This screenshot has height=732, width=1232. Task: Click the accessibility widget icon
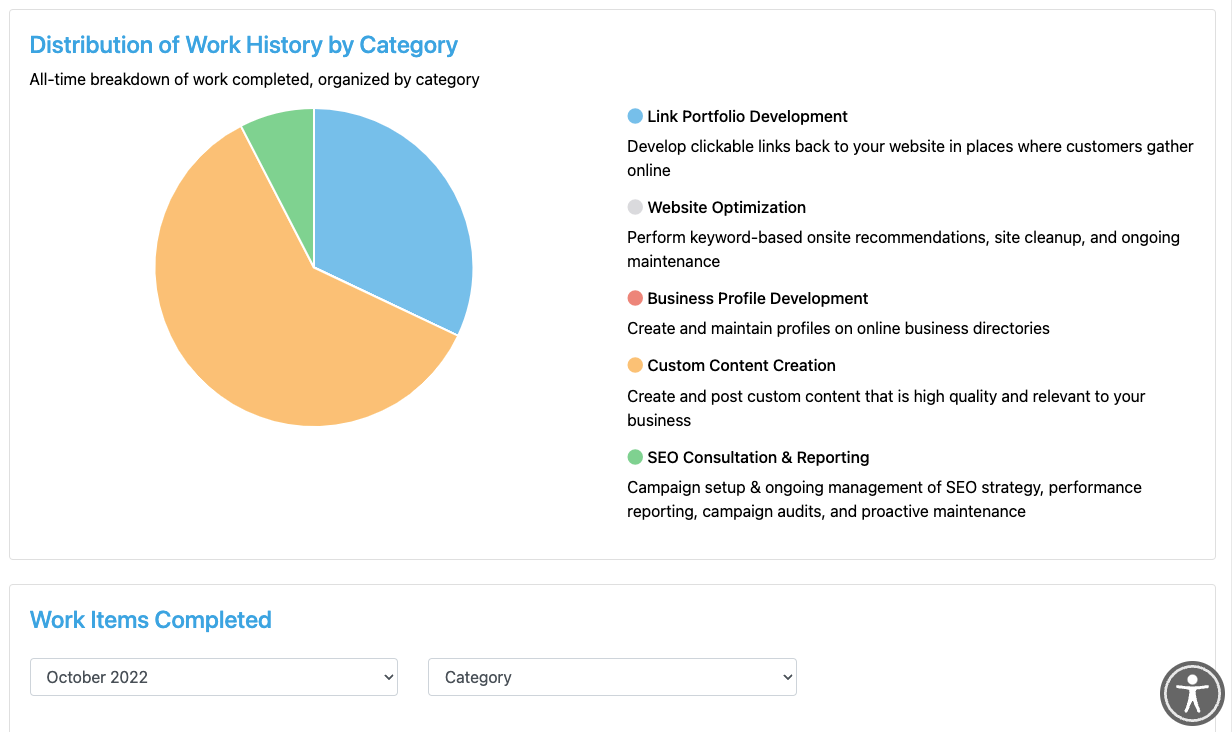click(x=1192, y=693)
